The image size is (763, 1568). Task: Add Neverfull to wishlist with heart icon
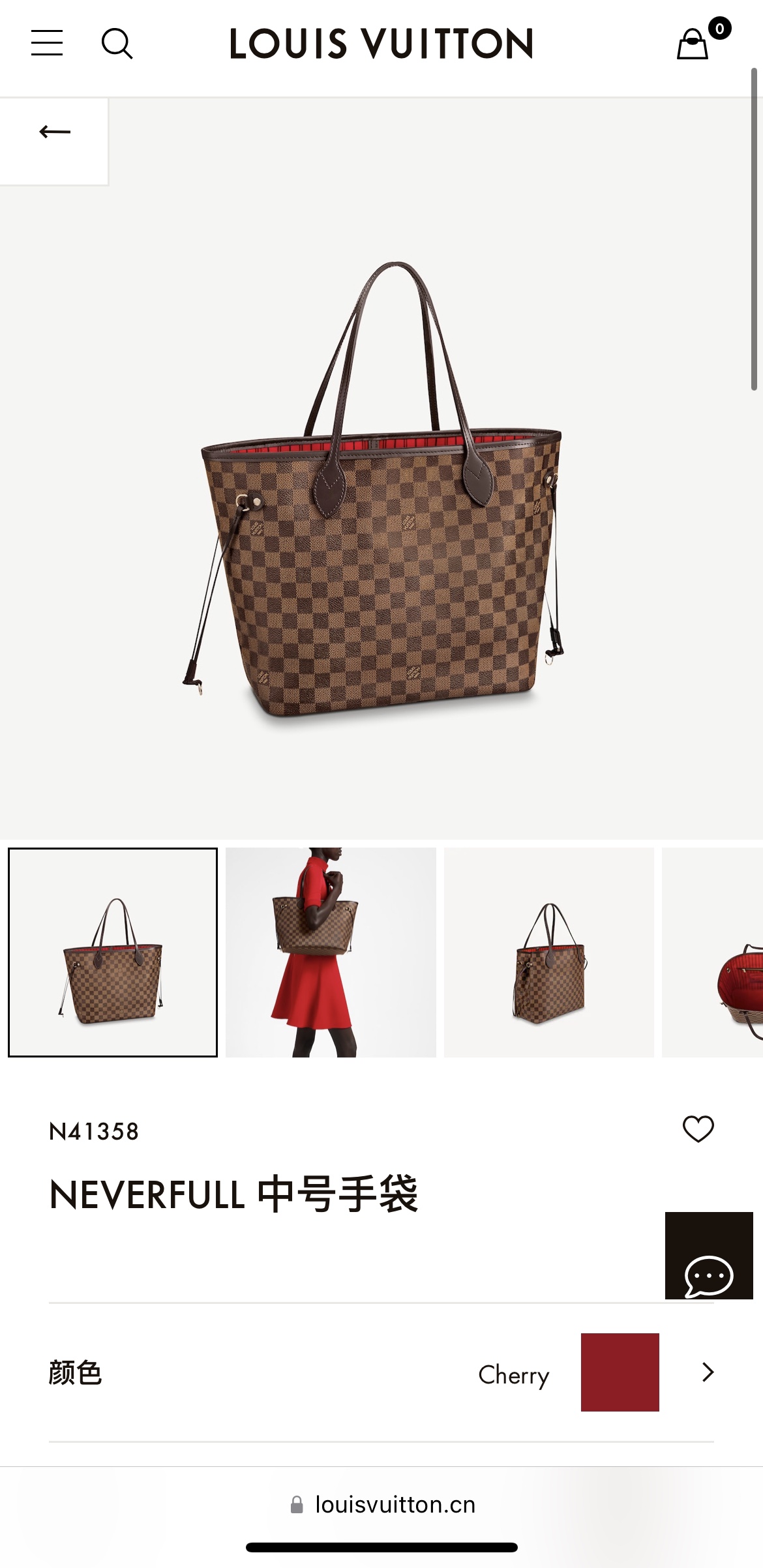(698, 1129)
